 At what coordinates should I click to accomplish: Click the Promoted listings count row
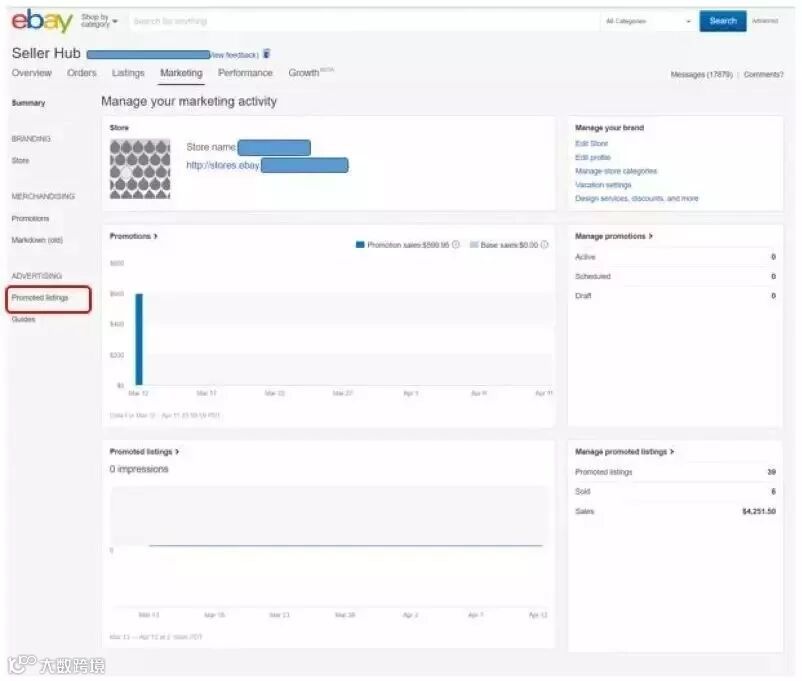click(x=675, y=472)
